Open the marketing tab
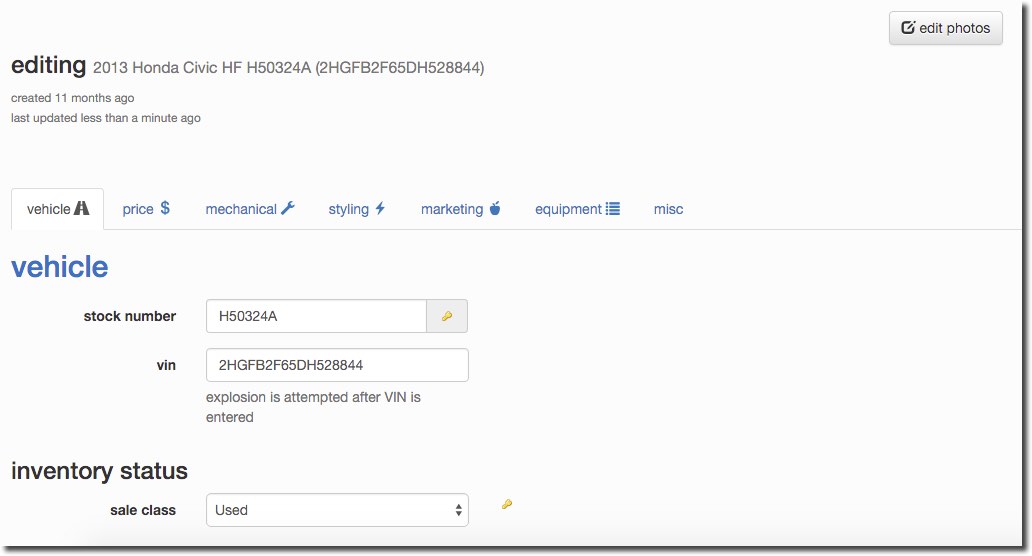 (x=460, y=209)
